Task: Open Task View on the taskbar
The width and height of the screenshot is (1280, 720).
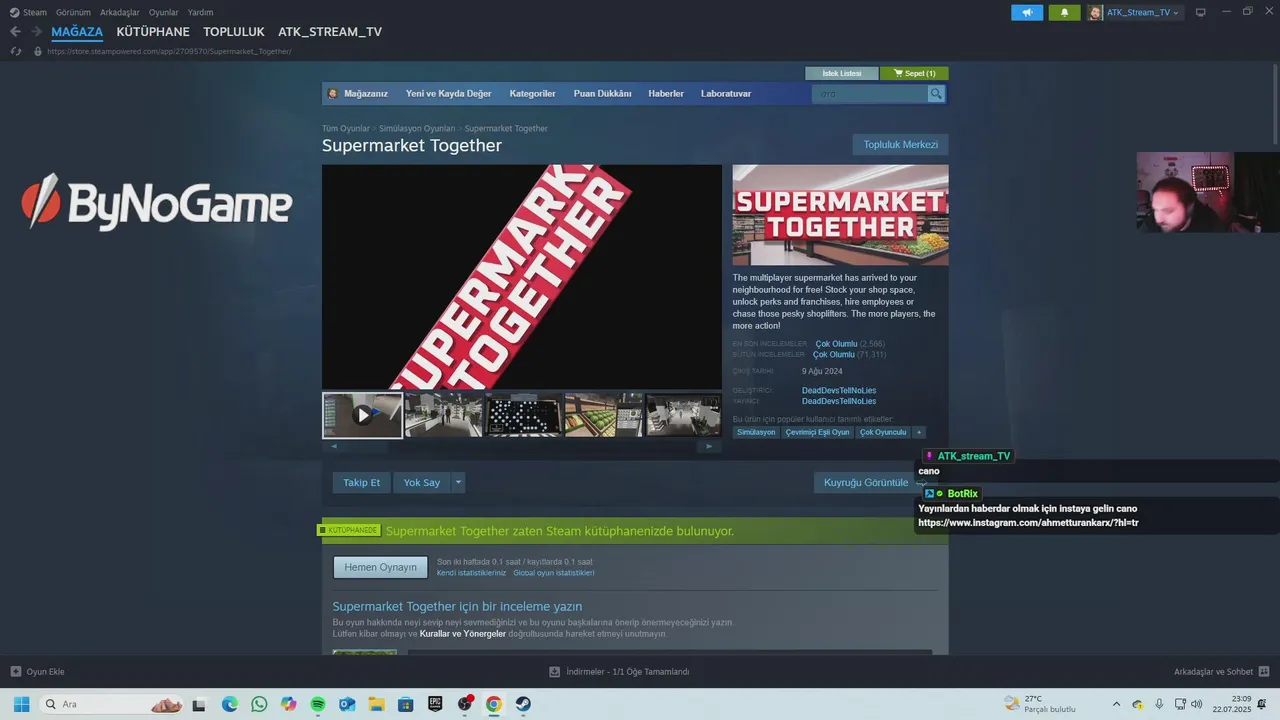Action: 199,704
